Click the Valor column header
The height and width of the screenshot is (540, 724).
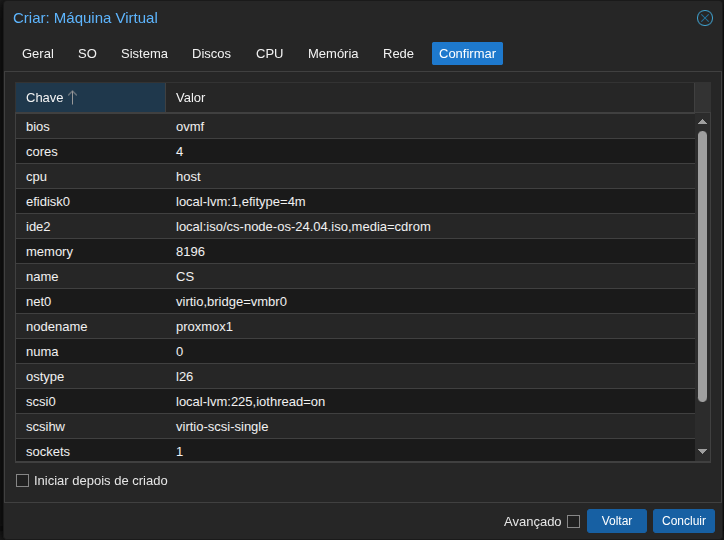click(x=429, y=98)
